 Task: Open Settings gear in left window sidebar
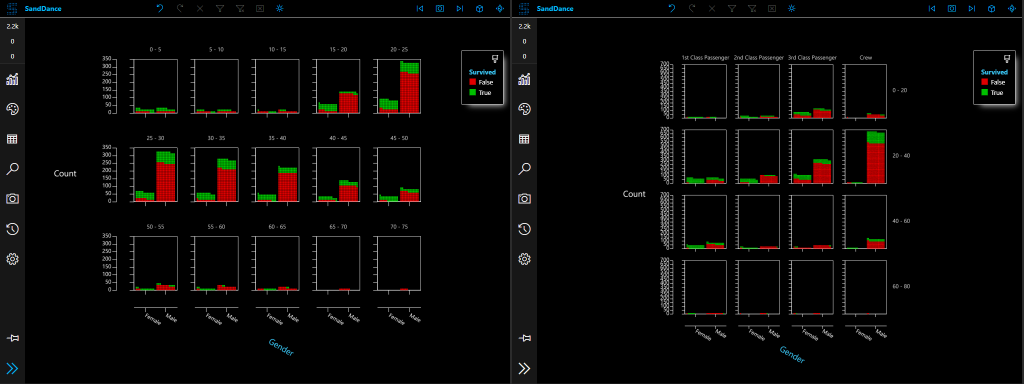pyautogui.click(x=12, y=259)
